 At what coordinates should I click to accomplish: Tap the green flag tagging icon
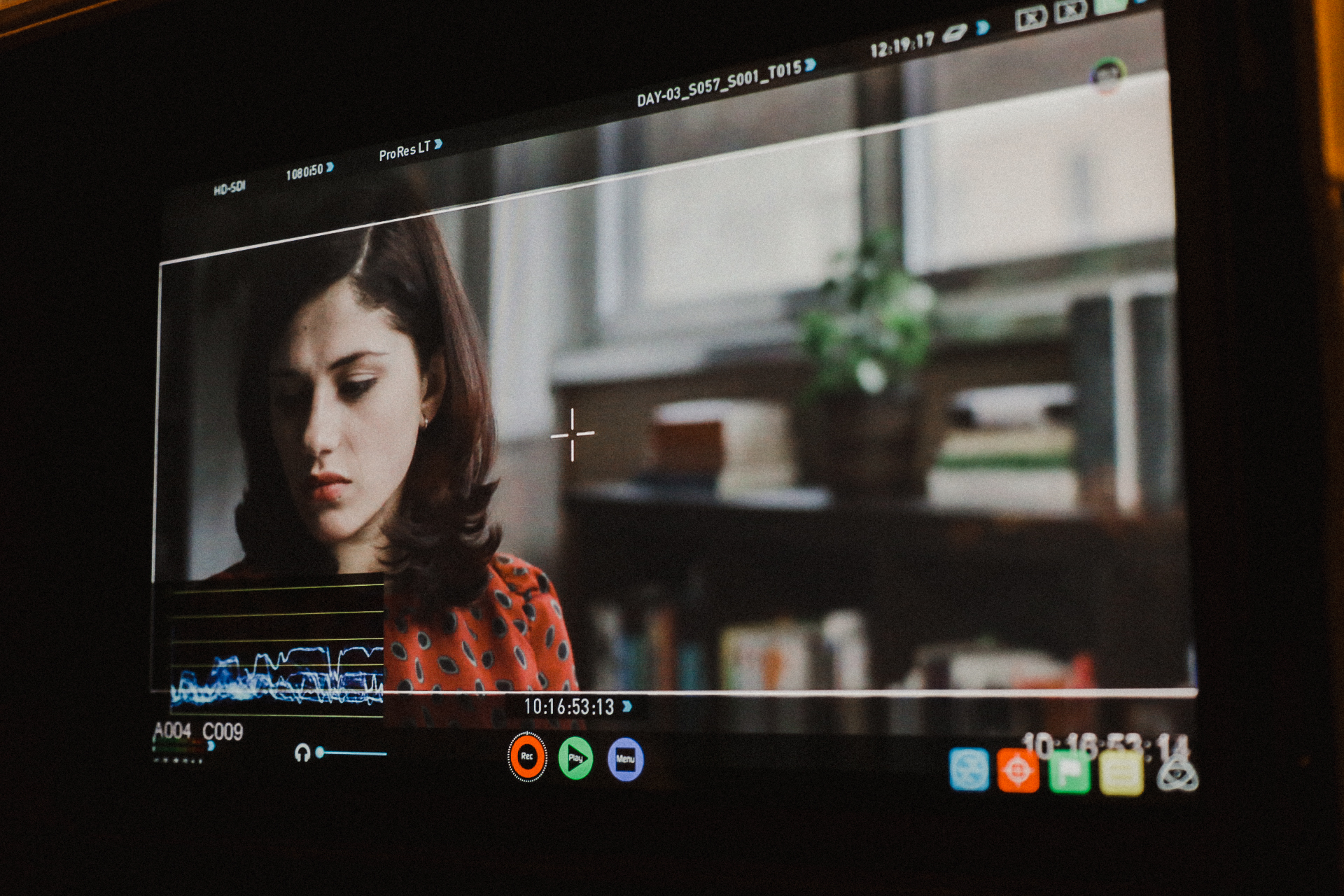pyautogui.click(x=1069, y=773)
